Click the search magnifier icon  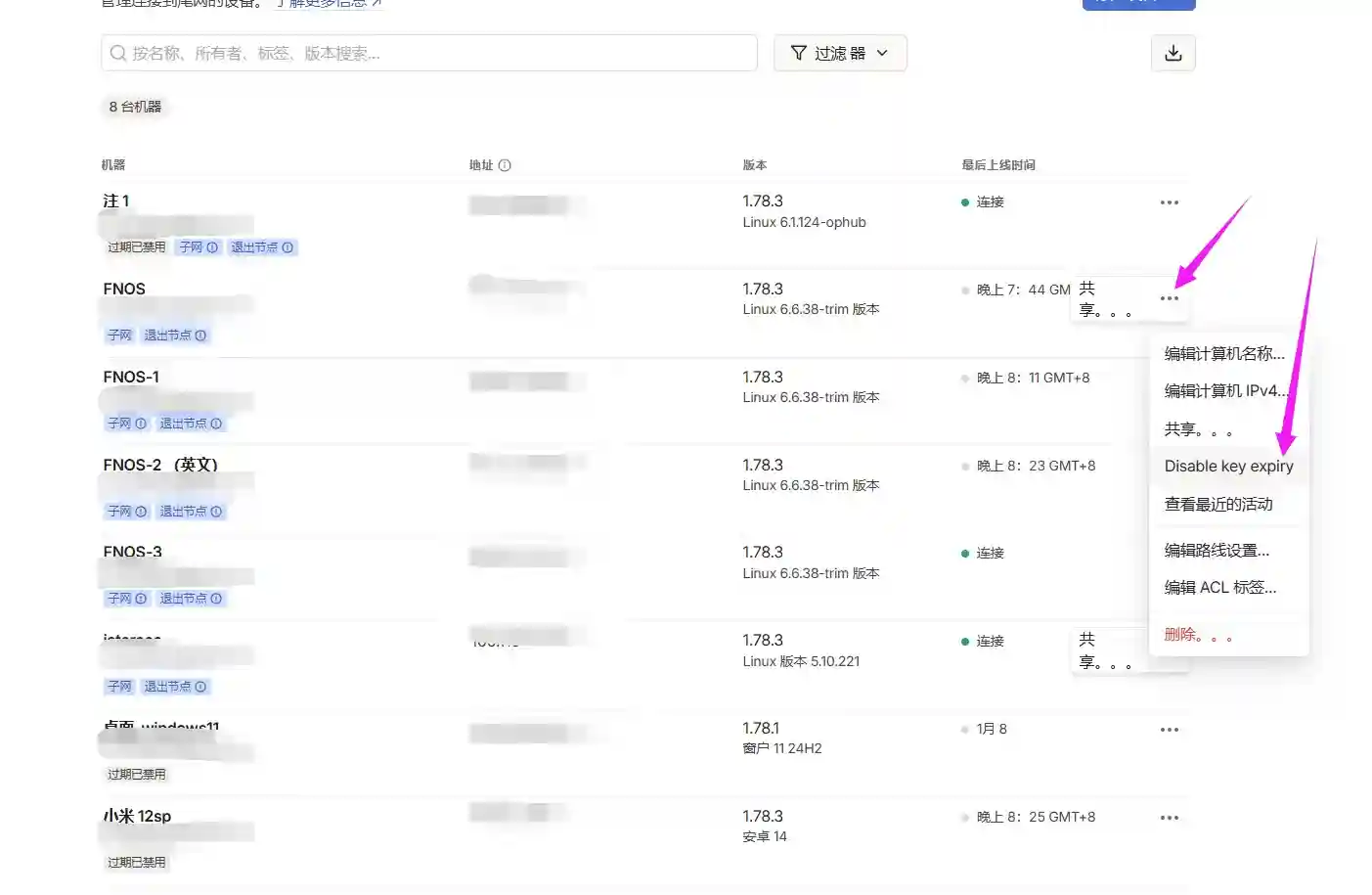coord(117,53)
